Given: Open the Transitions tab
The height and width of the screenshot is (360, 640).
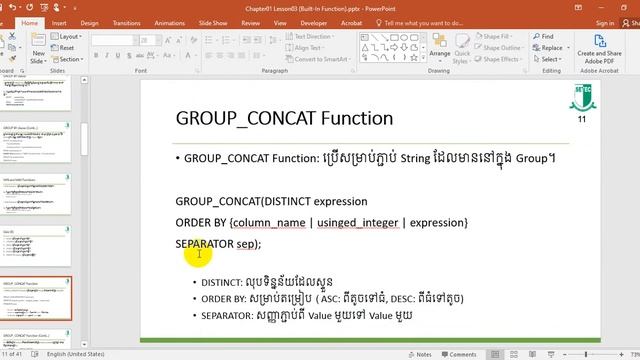Looking at the screenshot, I should (127, 23).
